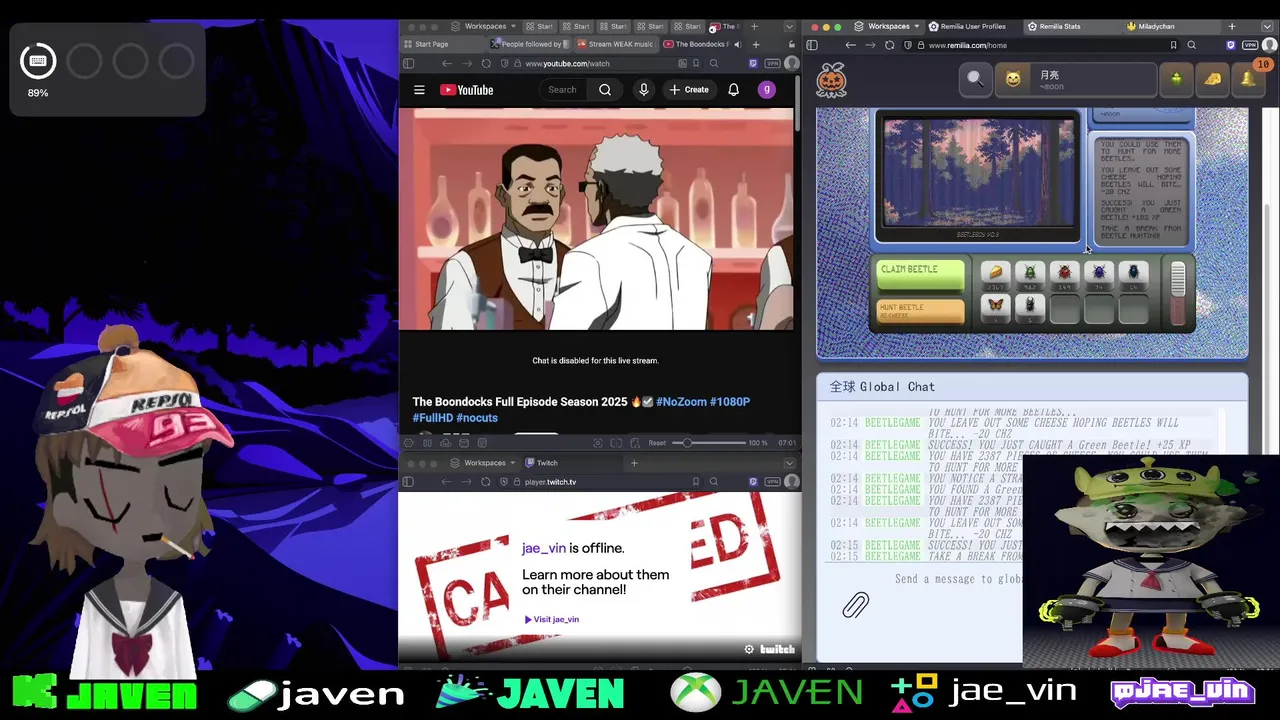Click the YouTube magnifier search button
This screenshot has height=720, width=1280.
605,90
